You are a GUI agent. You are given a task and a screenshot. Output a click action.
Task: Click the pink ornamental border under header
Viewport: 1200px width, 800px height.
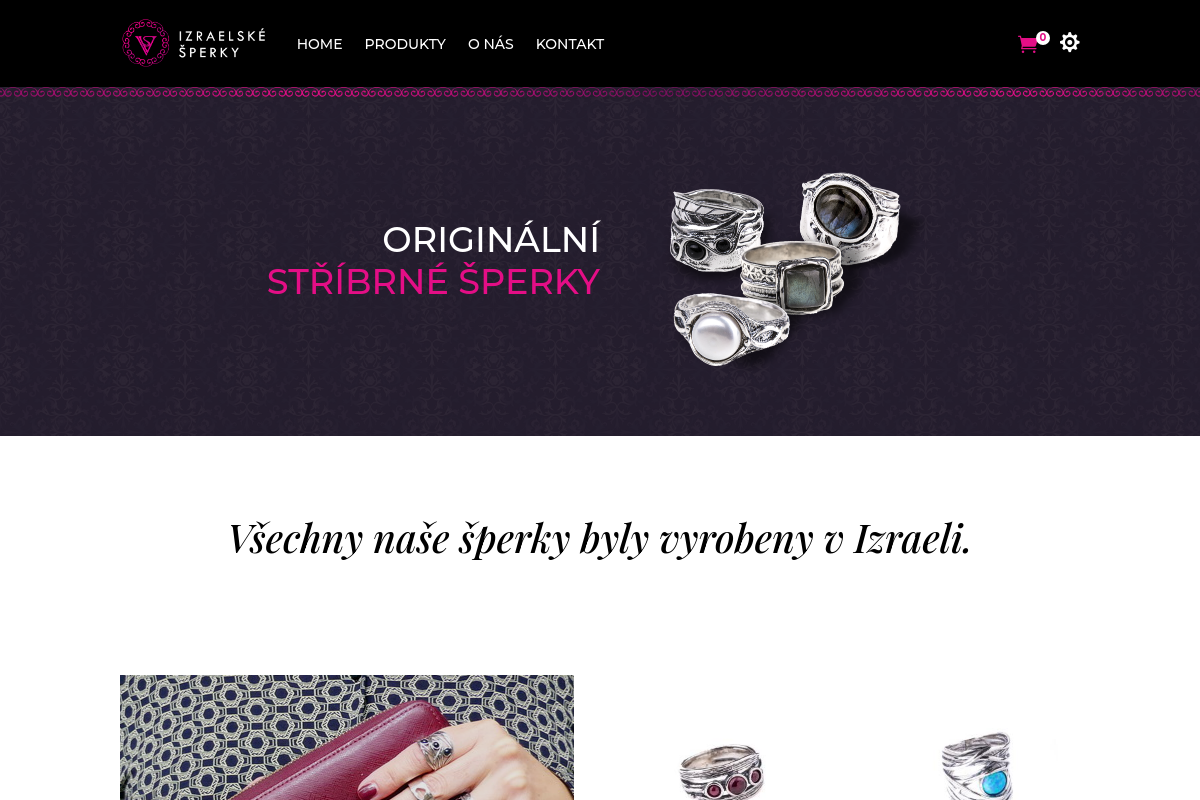pyautogui.click(x=600, y=93)
